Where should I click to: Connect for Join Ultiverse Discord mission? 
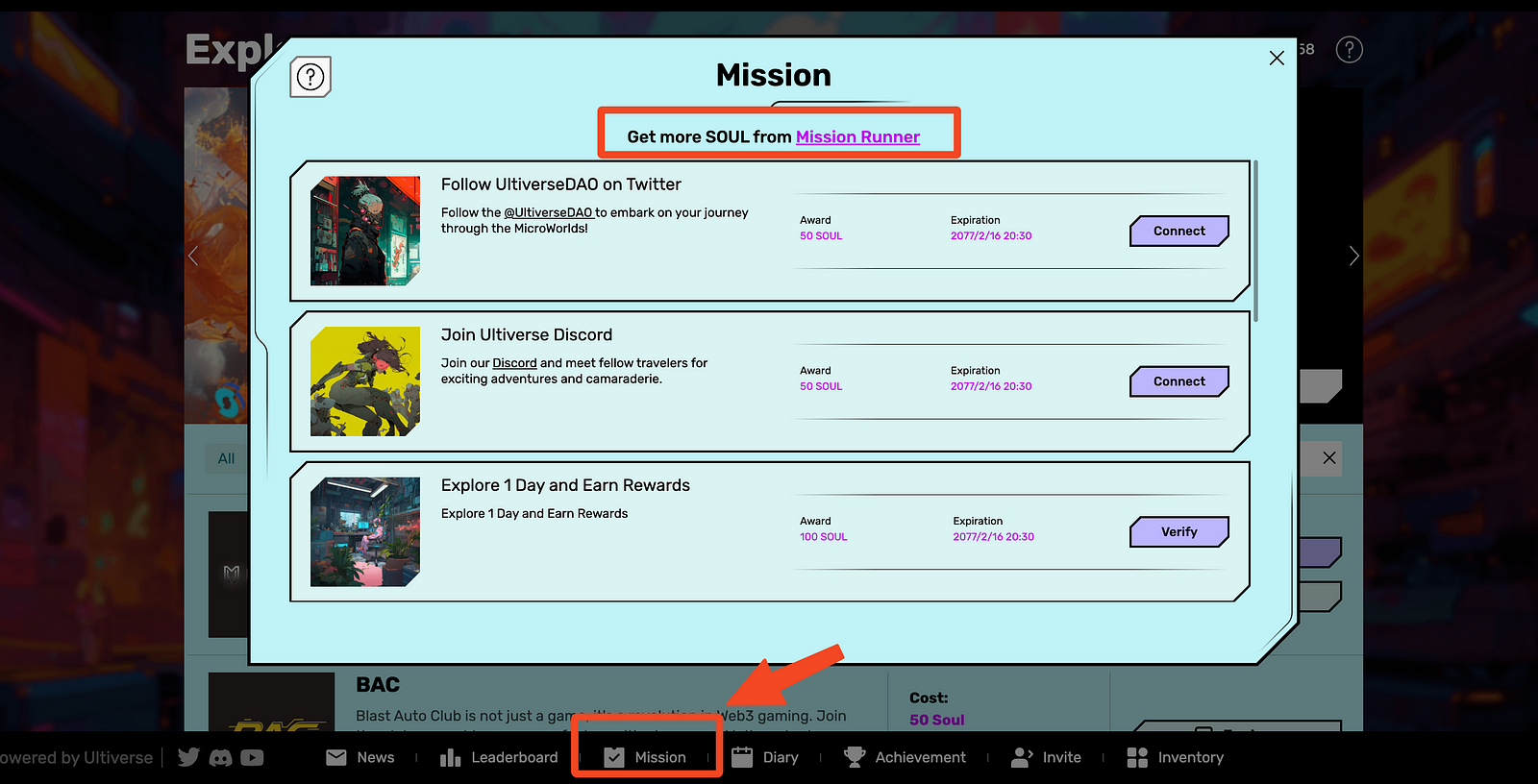[x=1179, y=381]
